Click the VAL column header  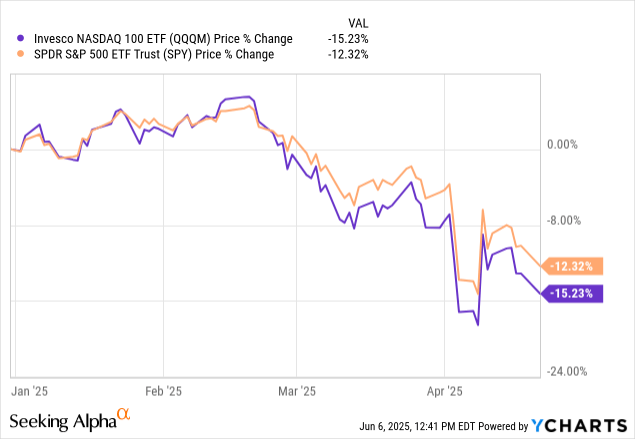click(x=356, y=19)
